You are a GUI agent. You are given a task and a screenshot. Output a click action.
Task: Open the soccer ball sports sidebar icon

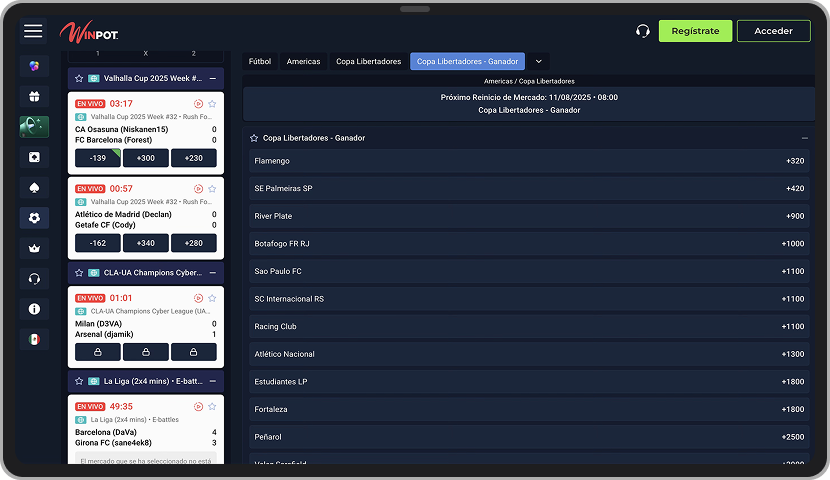[34, 218]
